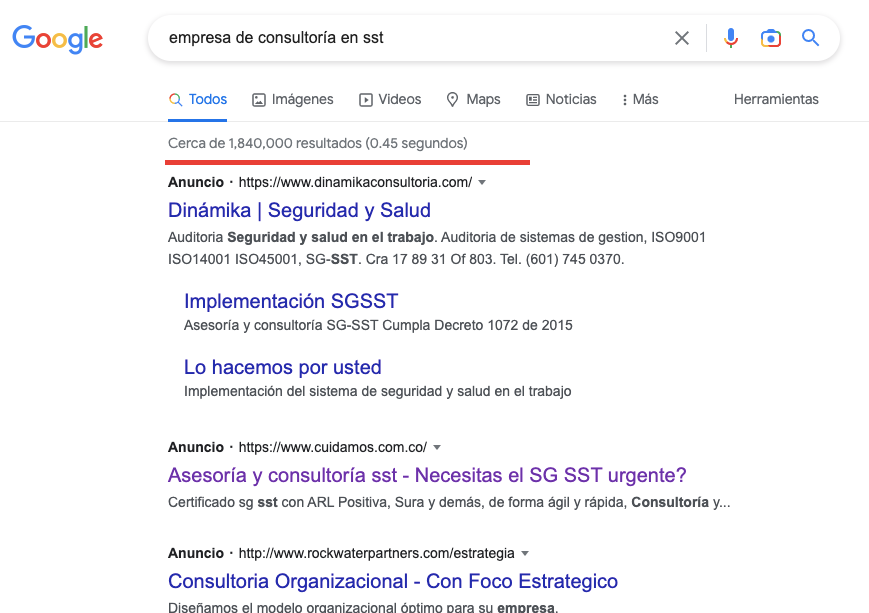Click the 'Certificado sg sst con ARL Positiva' snippet
This screenshot has height=613, width=869.
click(449, 502)
